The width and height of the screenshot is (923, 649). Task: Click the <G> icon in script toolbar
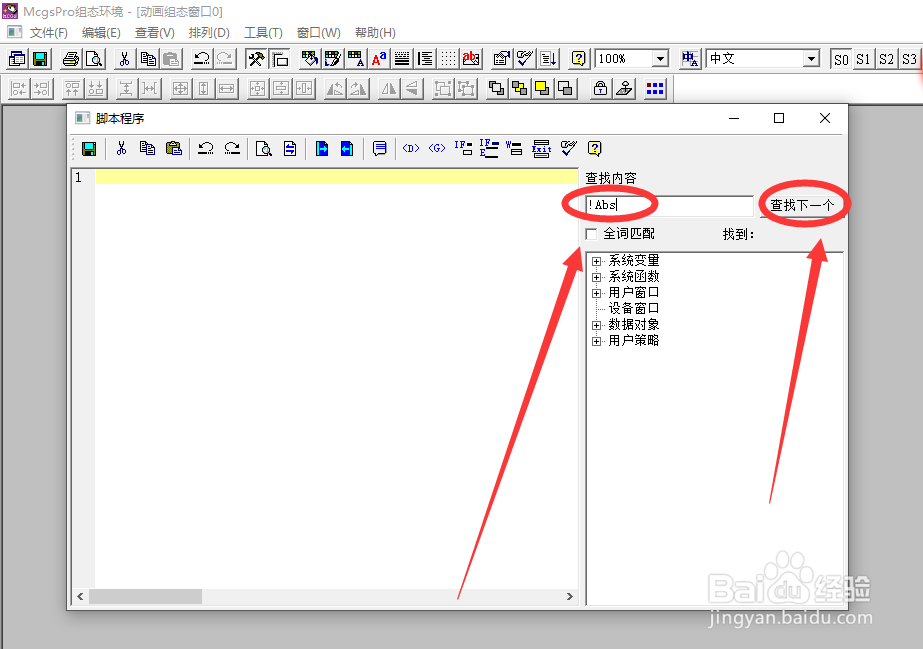437,148
